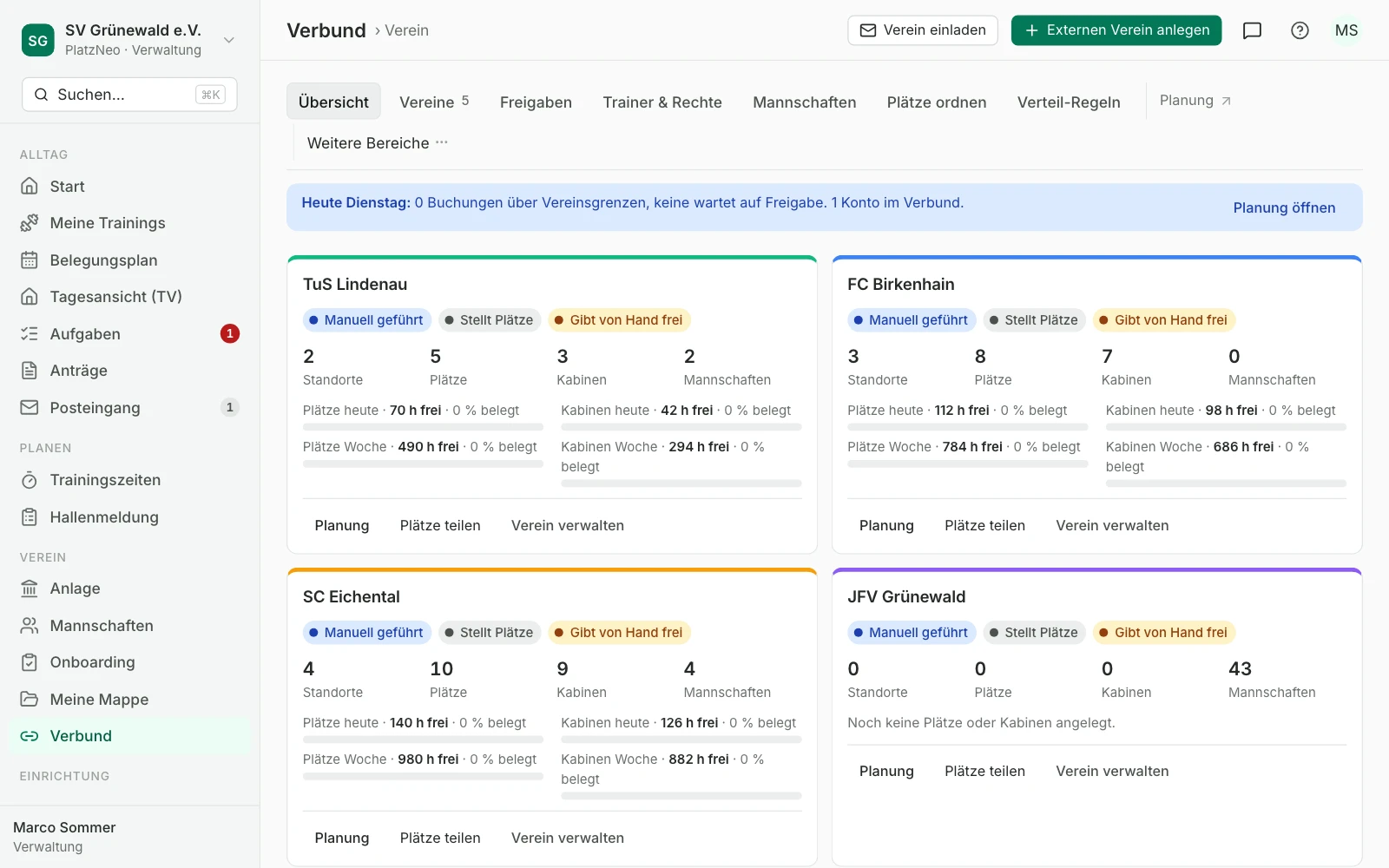Click Gibt von Hand frei badge in SC Eichental
Viewport: 1389px width, 868px height.
pyautogui.click(x=619, y=633)
